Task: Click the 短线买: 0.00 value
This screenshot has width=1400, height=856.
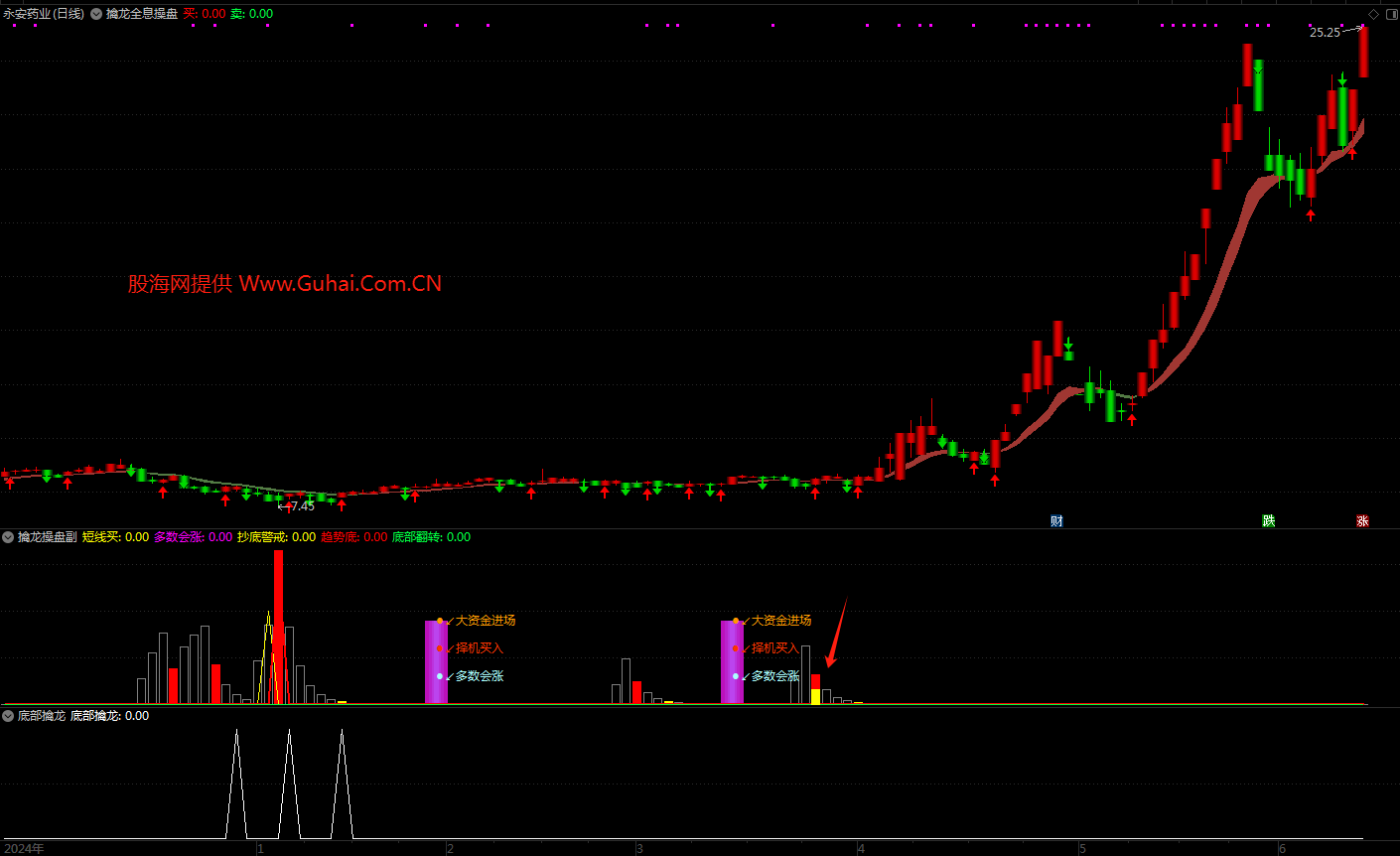Action: (x=115, y=537)
